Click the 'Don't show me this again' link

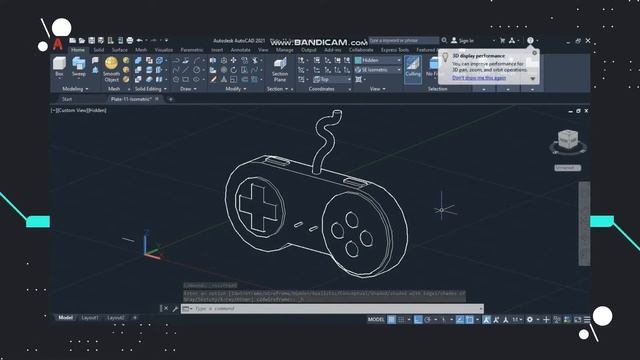479,78
